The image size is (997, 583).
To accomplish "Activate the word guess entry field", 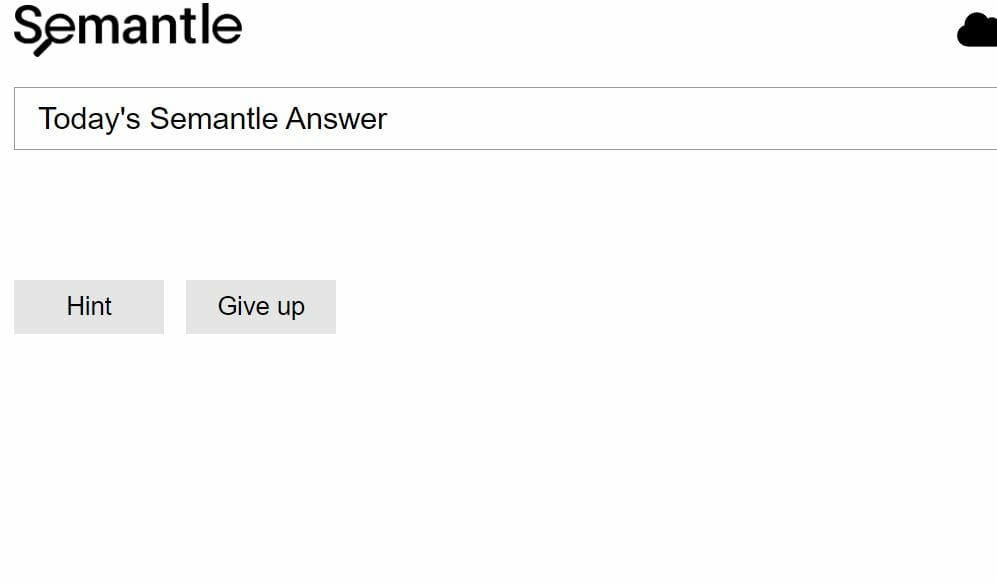I will 505,119.
